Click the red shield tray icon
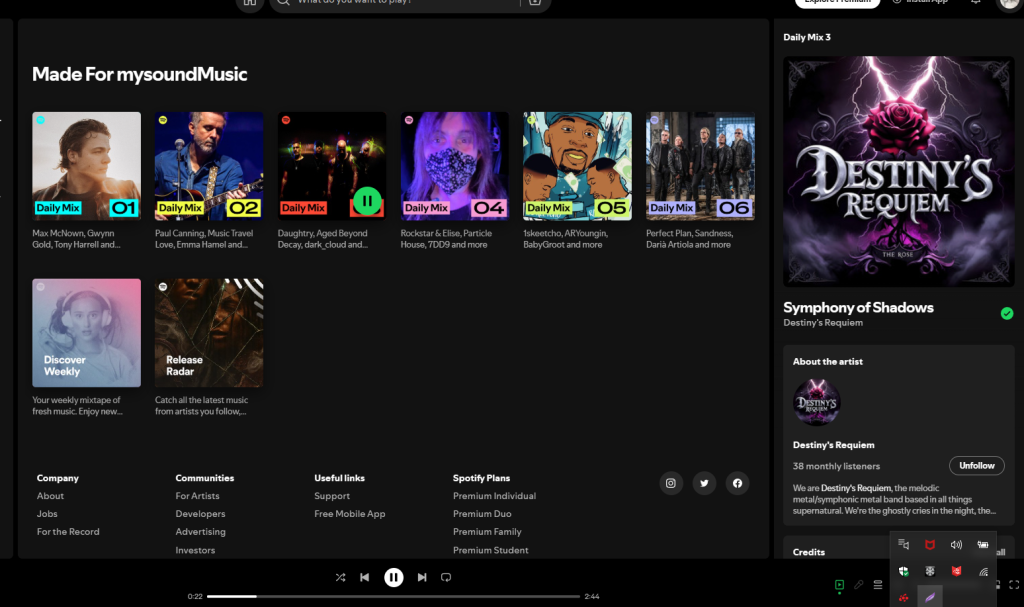This screenshot has width=1024, height=607. [x=956, y=572]
